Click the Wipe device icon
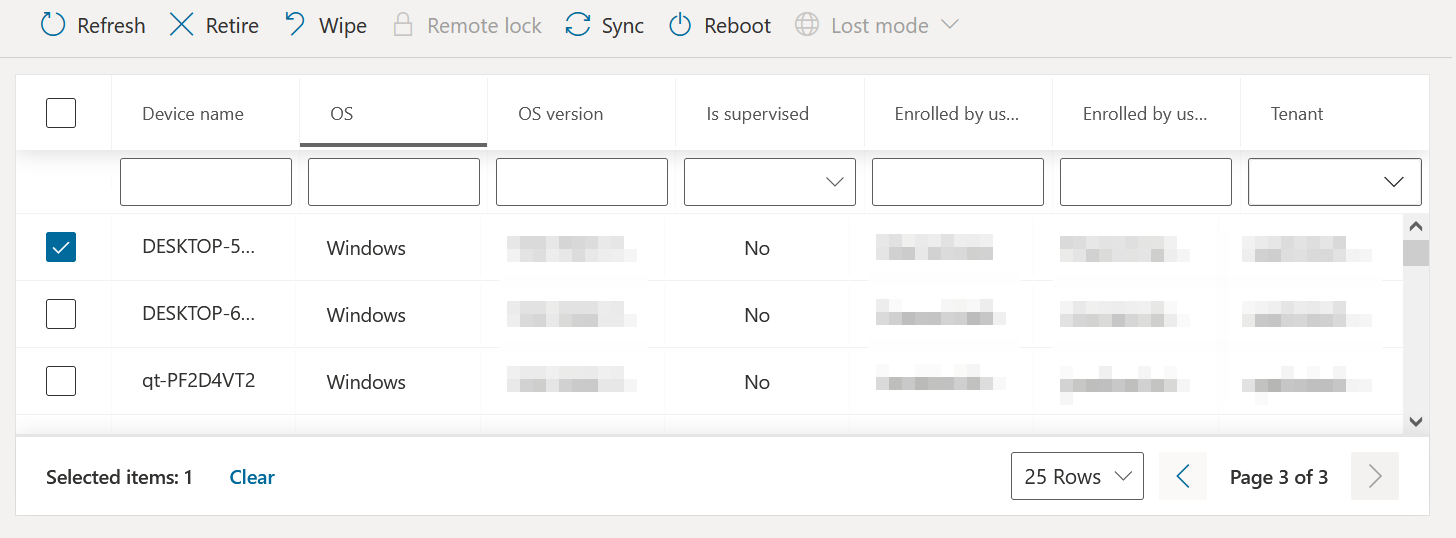1456x538 pixels. coord(295,25)
